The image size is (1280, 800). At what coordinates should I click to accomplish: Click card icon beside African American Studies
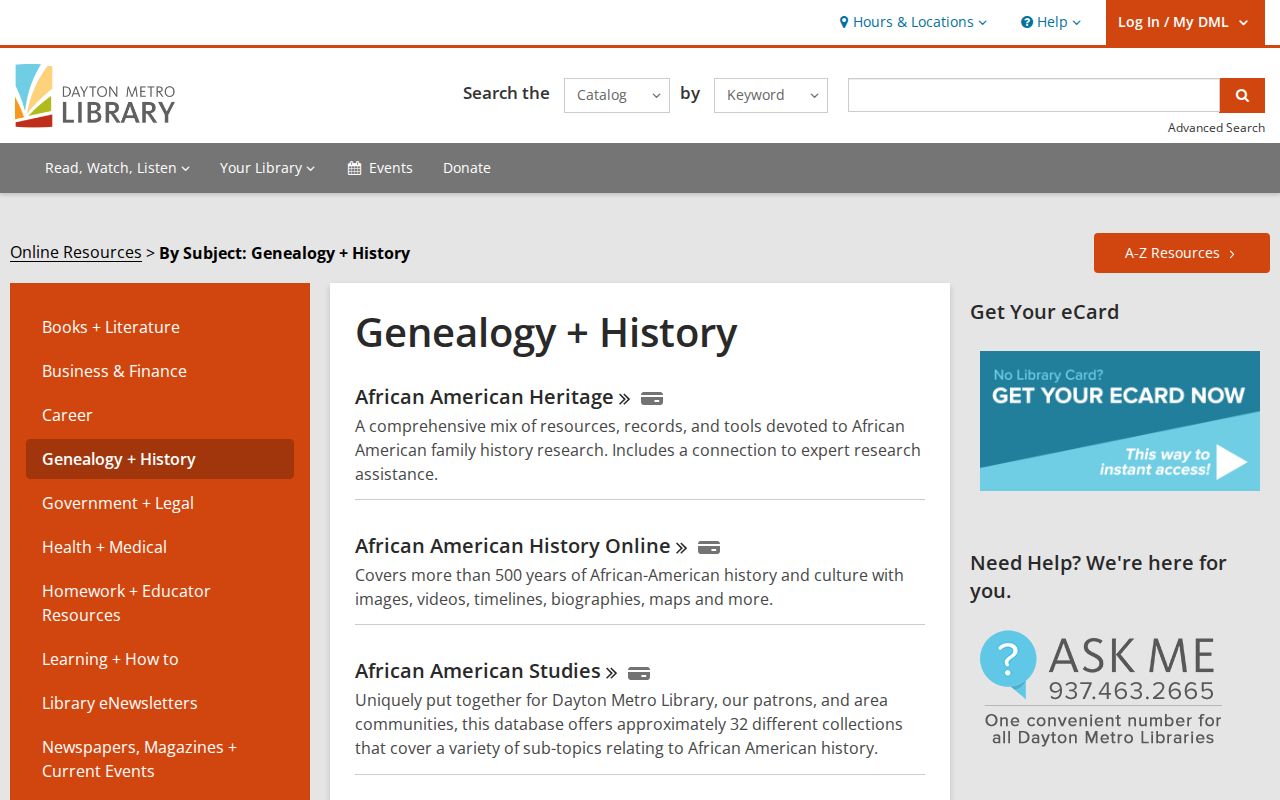click(639, 672)
